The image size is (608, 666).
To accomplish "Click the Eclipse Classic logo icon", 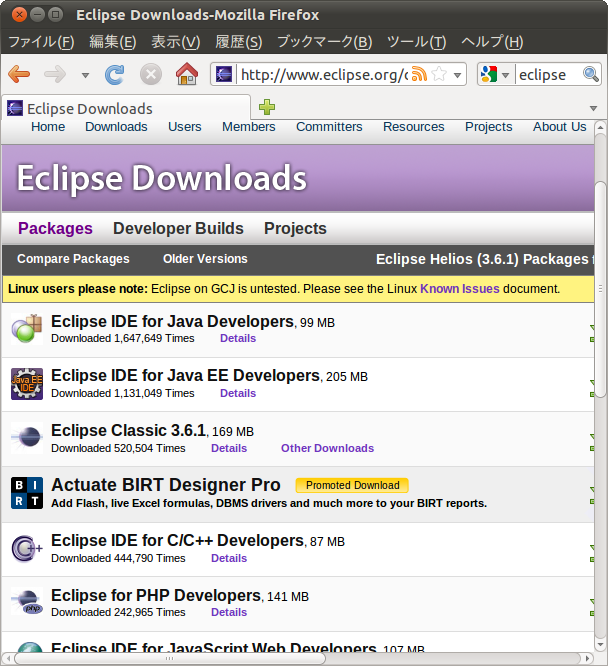I will coord(27,438).
